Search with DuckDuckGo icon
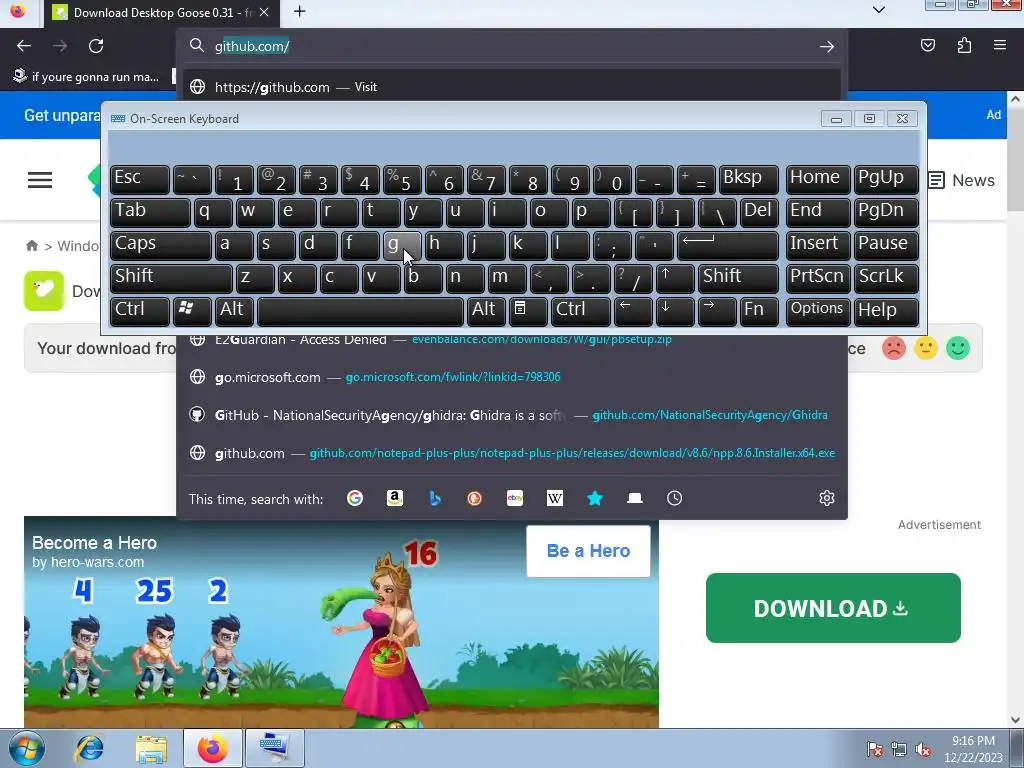Image resolution: width=1024 pixels, height=768 pixels. coord(475,498)
